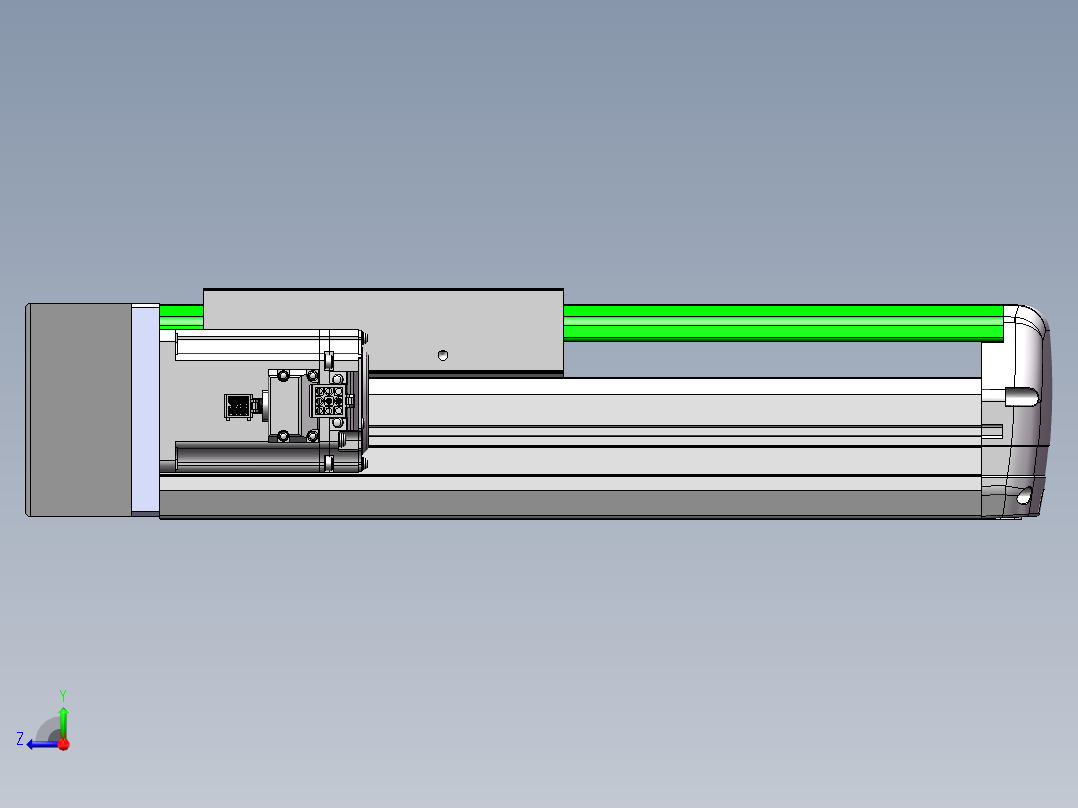Click the light gray aluminum rail body
This screenshot has height=808, width=1078.
(x=674, y=426)
